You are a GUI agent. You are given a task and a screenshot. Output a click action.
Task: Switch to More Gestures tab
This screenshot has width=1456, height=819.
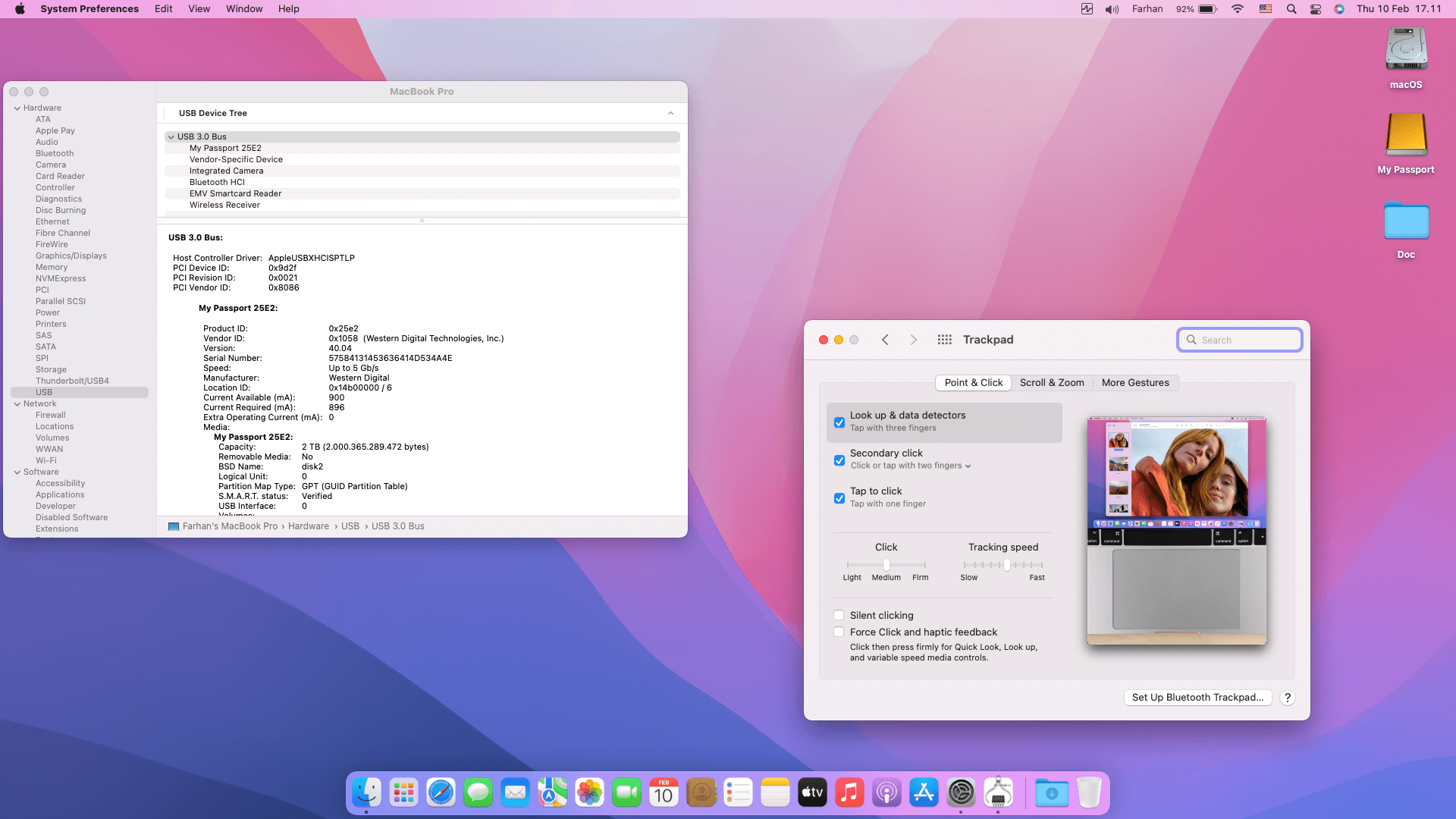point(1135,382)
